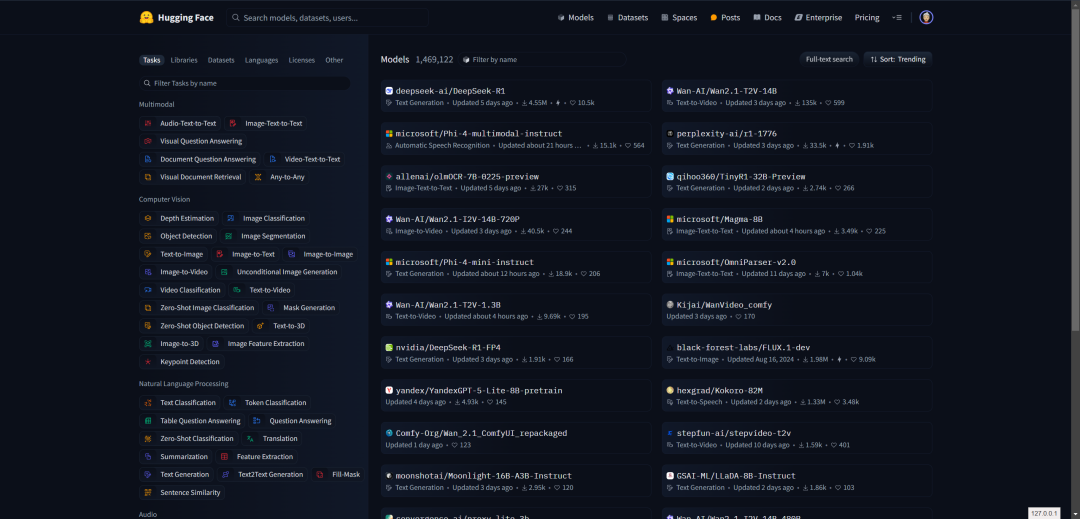Switch to the Libraries filter tab
The image size is (1080, 519).
184,60
